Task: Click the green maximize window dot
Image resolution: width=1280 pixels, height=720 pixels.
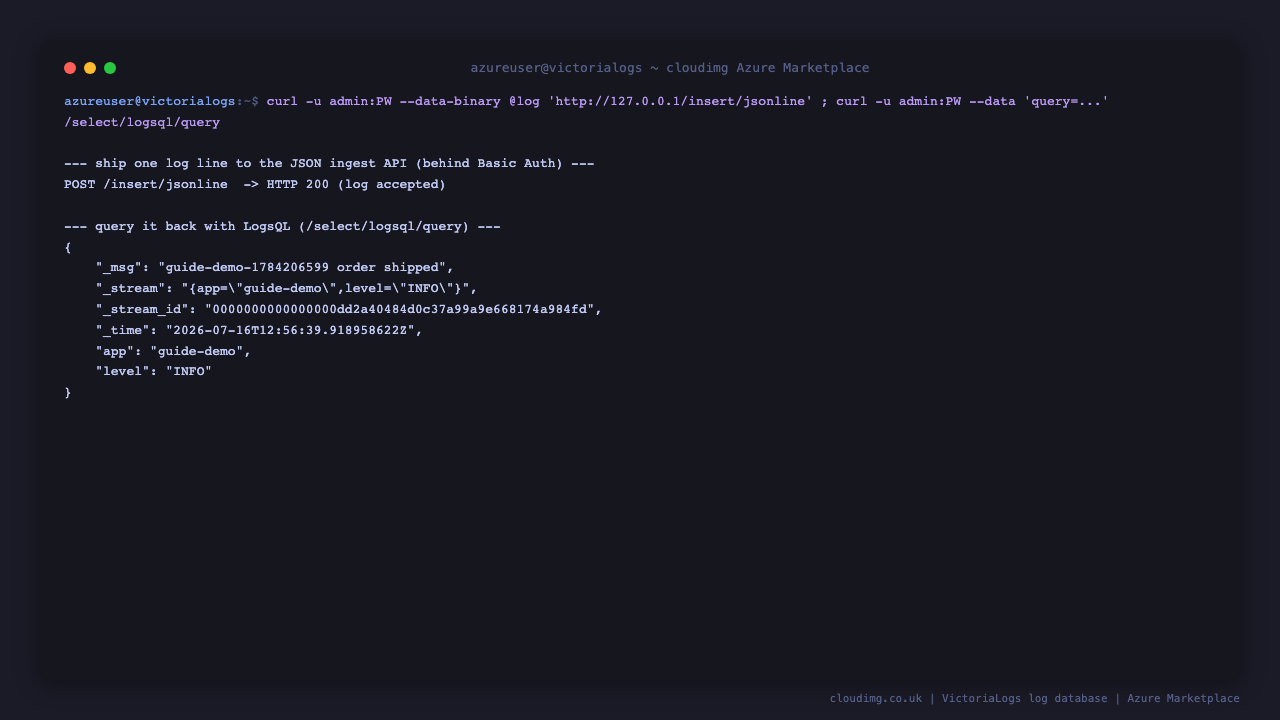Action: 110,68
